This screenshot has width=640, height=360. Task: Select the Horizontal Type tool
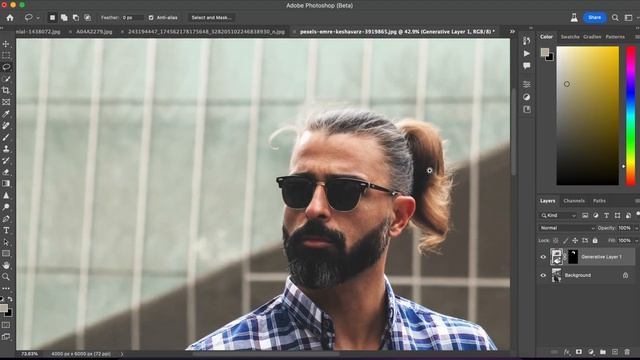point(6,231)
